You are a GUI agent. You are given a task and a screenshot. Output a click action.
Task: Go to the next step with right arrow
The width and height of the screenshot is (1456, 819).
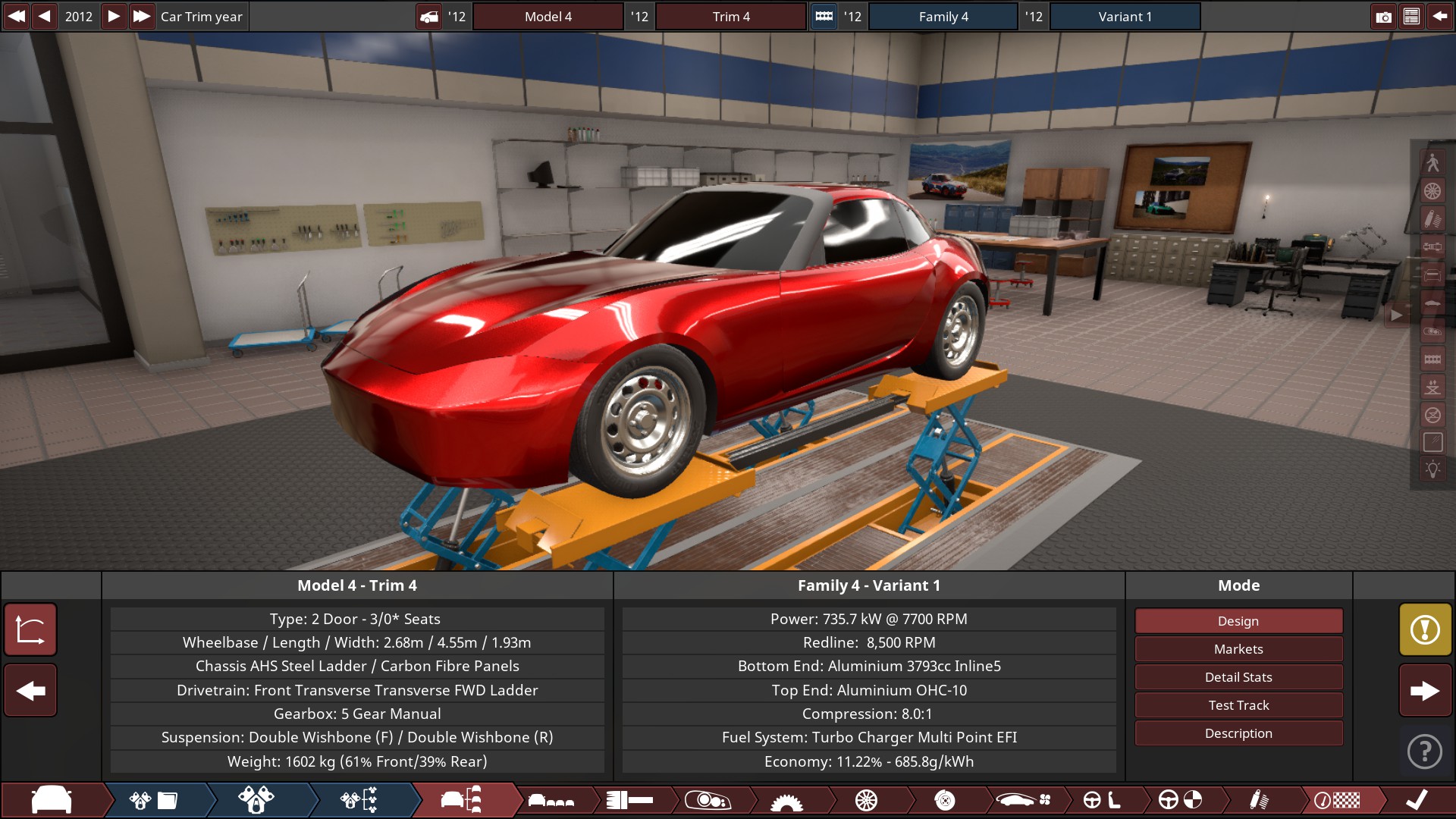pos(1426,691)
